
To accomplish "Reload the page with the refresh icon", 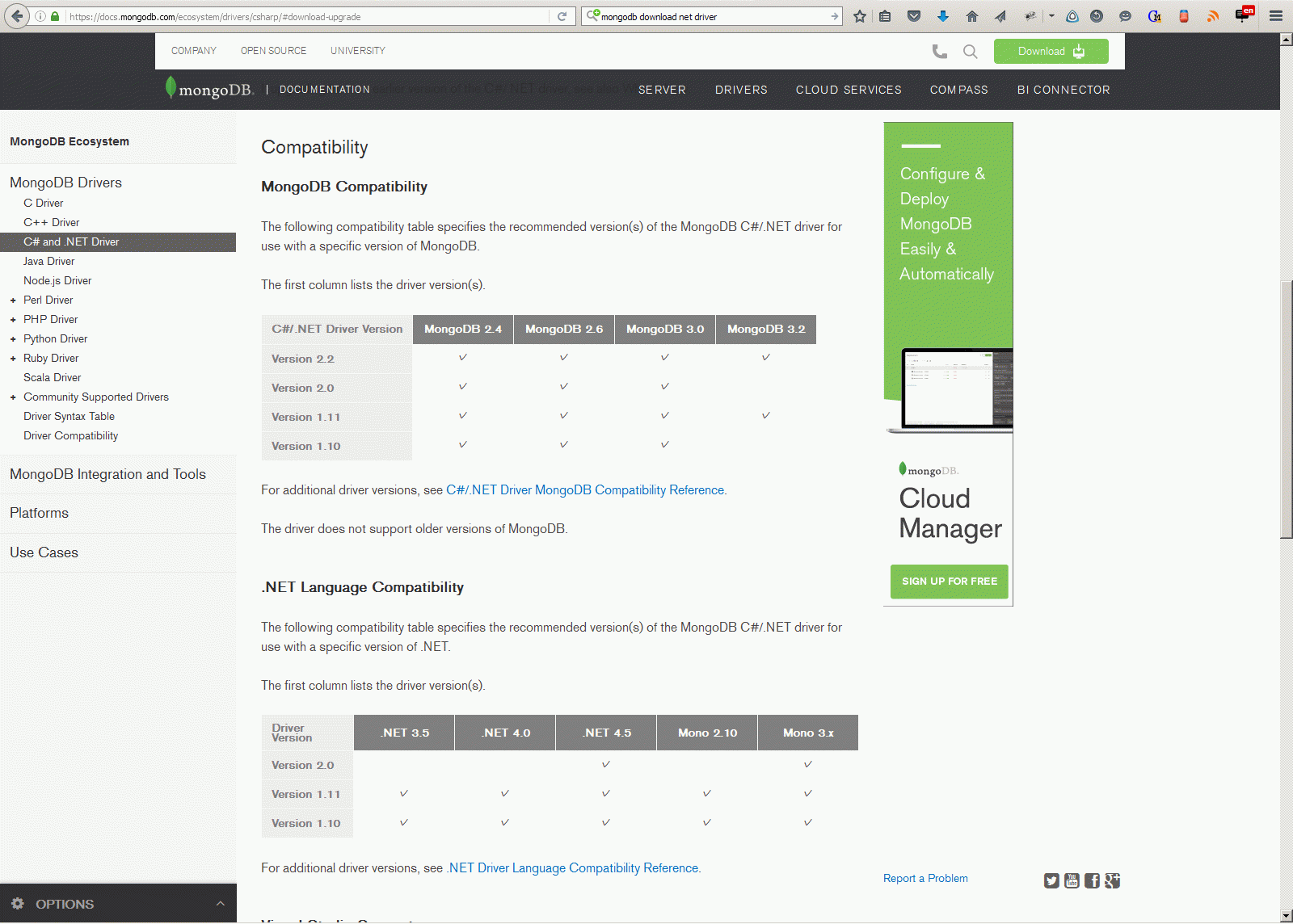I will [x=562, y=16].
